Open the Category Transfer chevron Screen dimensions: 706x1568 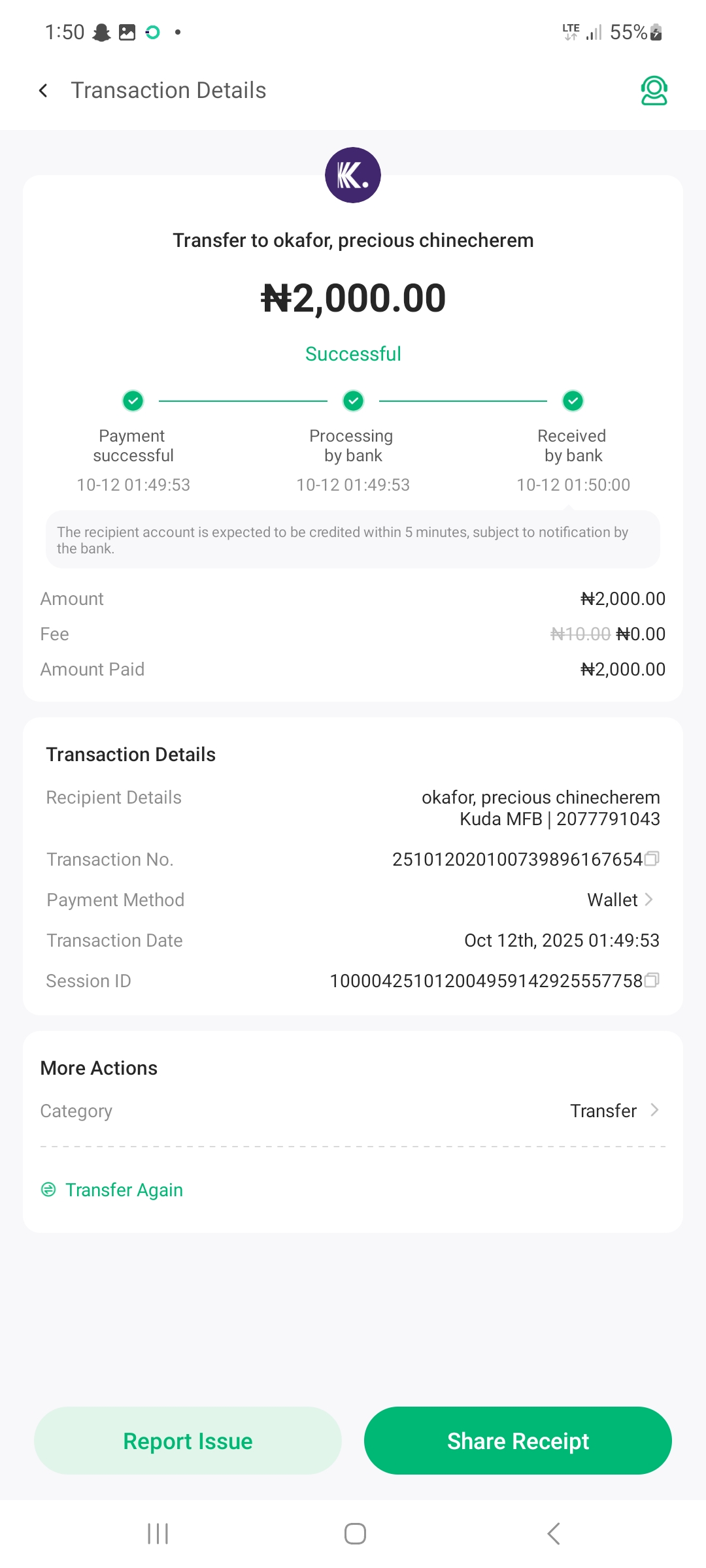(654, 1110)
